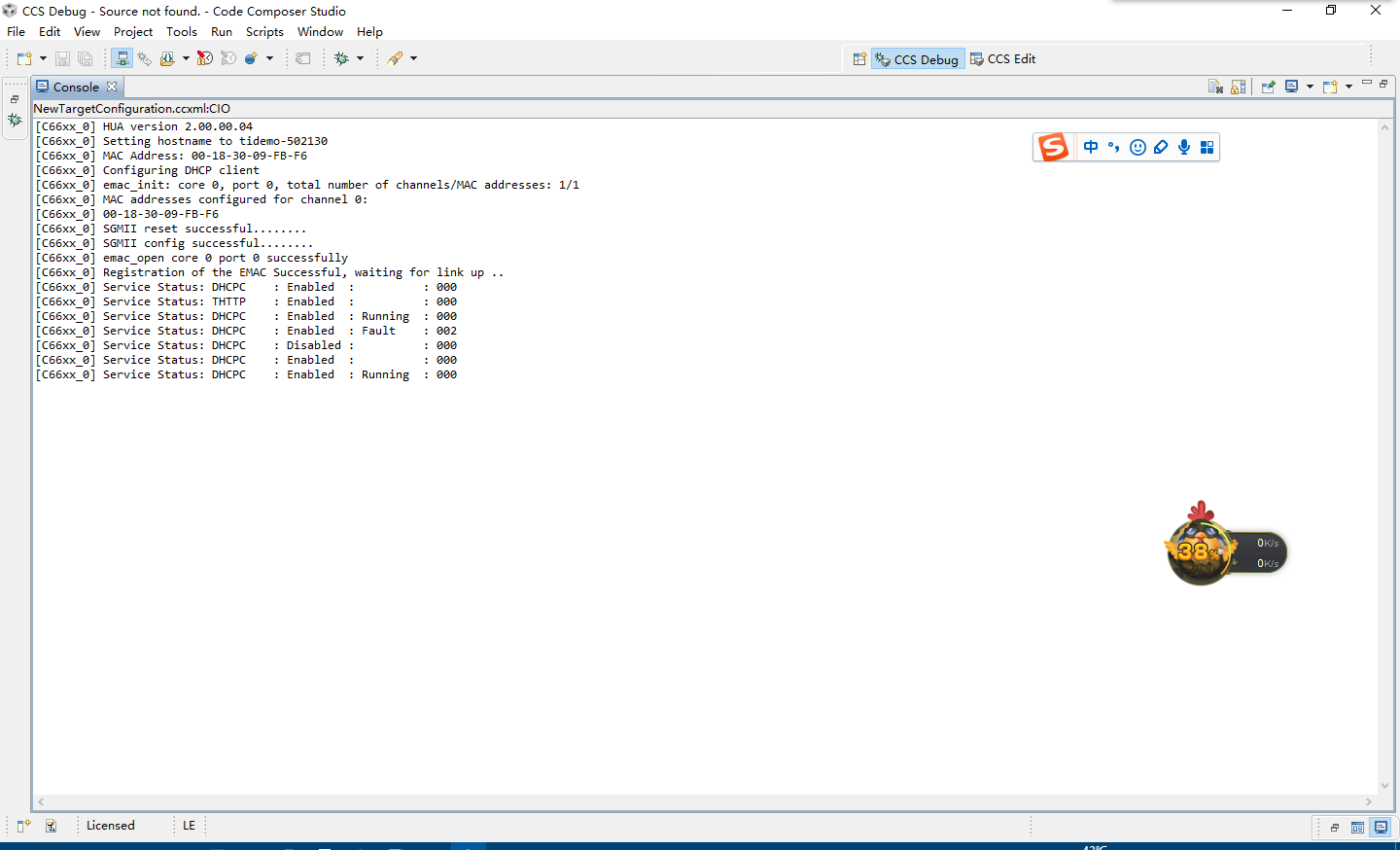Click the Sogou S logo

(1054, 147)
